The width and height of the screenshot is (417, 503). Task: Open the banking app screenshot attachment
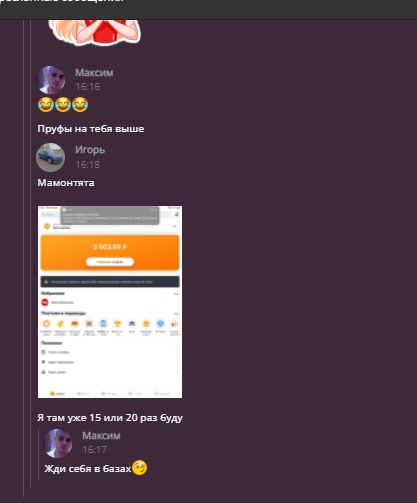coord(110,302)
